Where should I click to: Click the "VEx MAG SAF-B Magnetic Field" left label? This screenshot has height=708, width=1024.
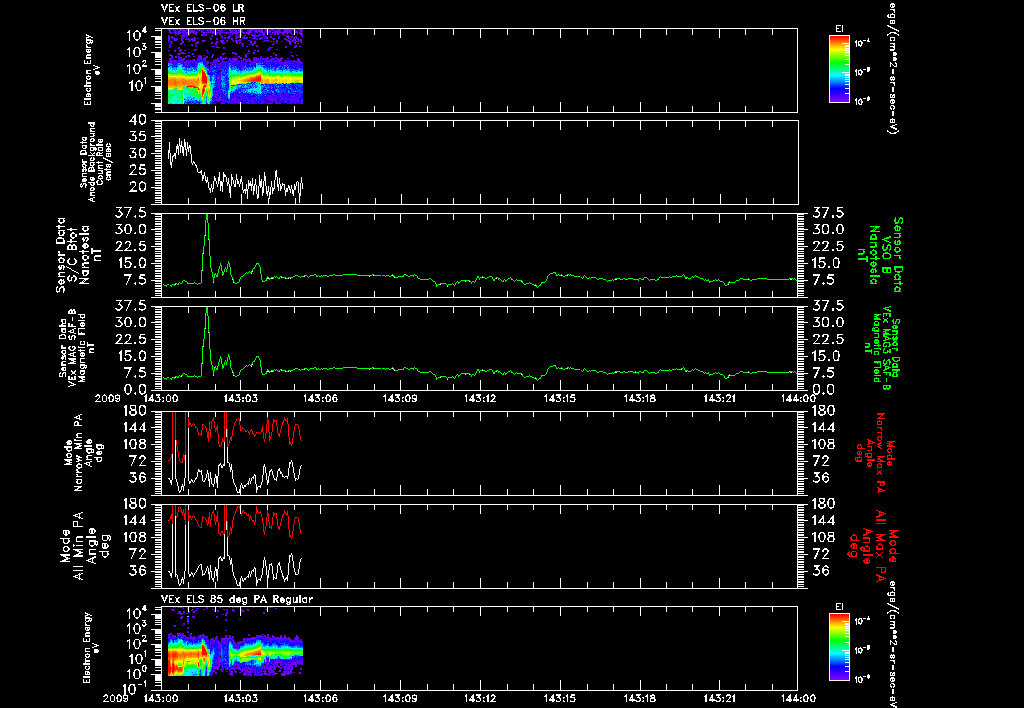pos(76,347)
